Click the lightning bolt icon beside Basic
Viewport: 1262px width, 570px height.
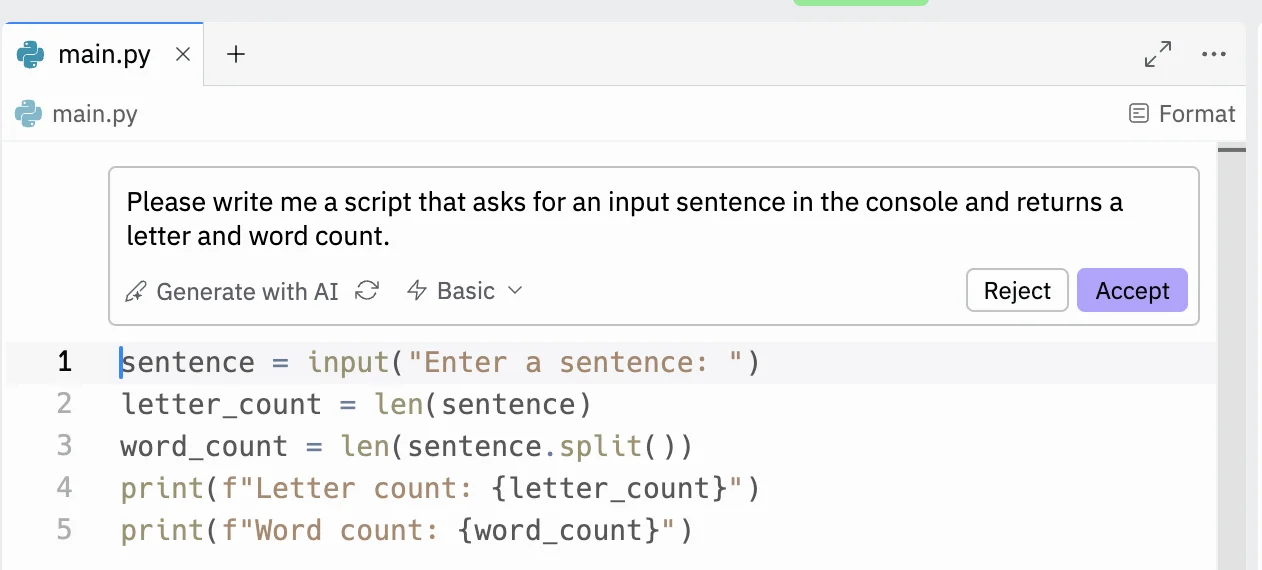pyautogui.click(x=417, y=291)
